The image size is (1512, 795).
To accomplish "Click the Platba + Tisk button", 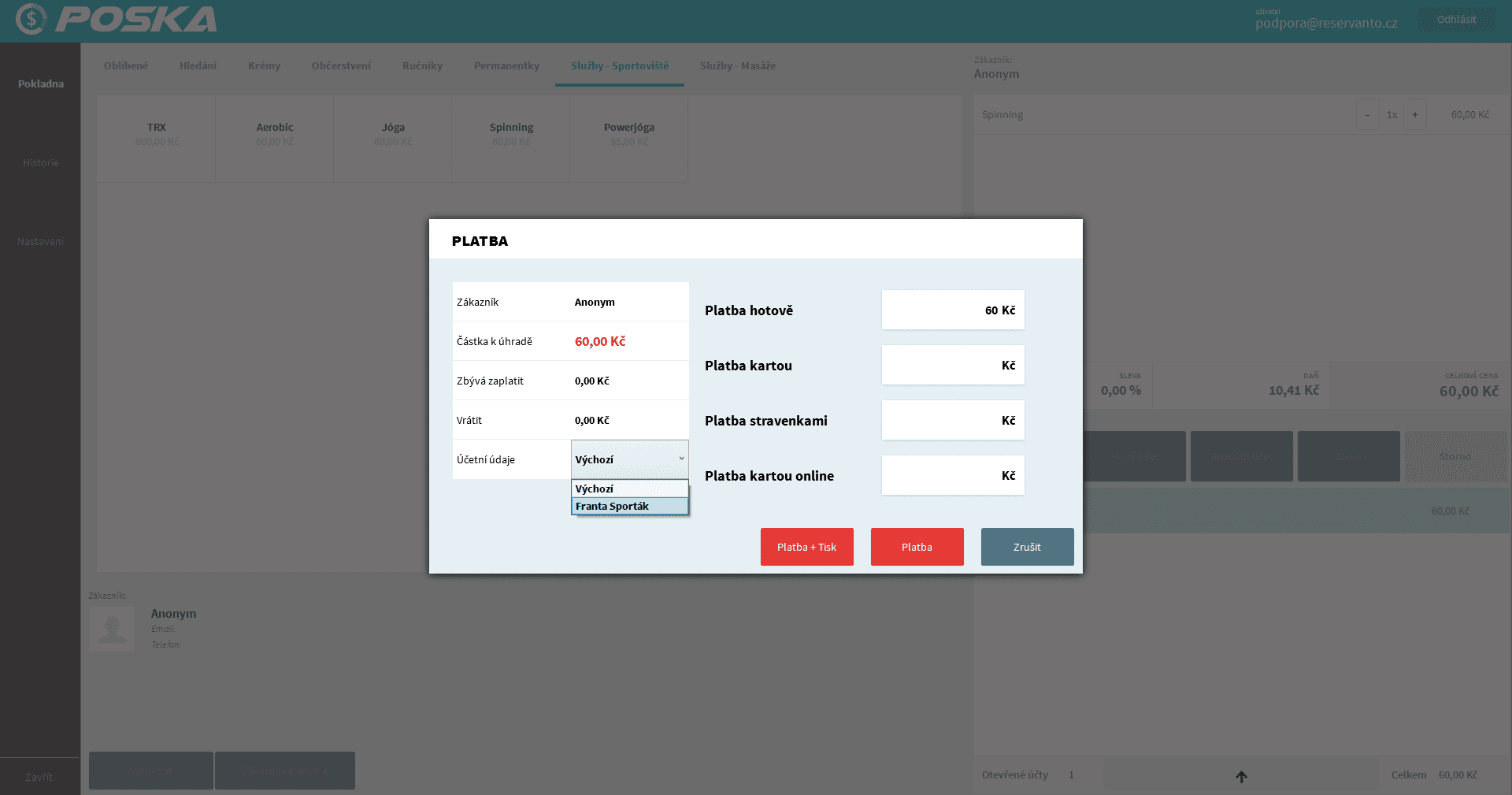I will coord(806,547).
